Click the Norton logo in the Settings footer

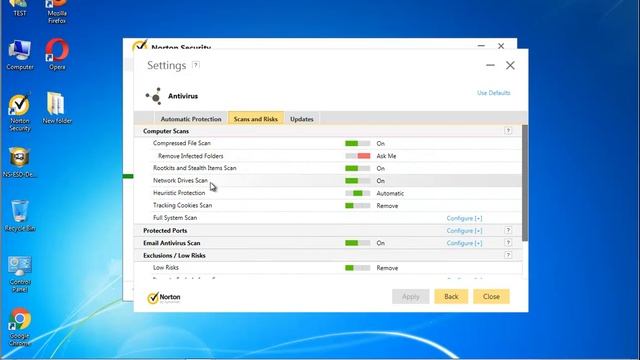(164, 297)
